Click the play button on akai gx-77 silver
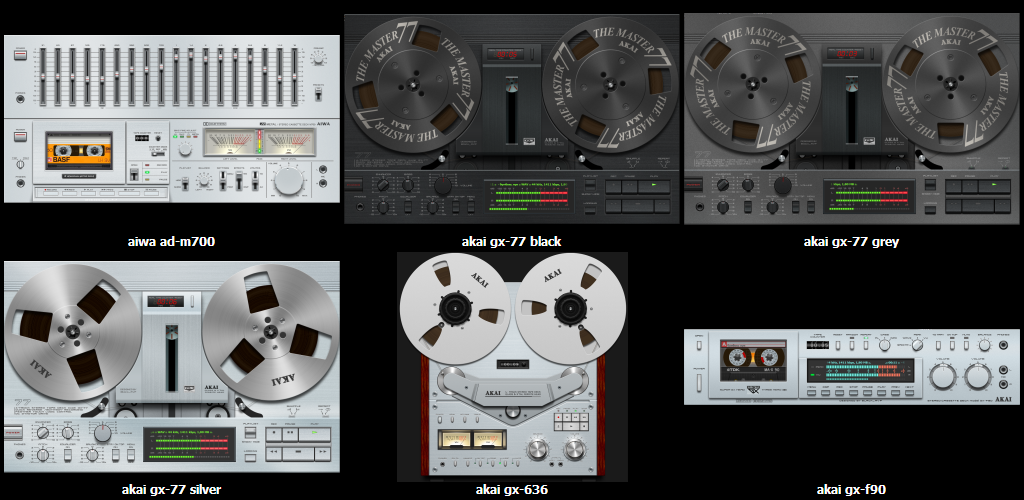The height and width of the screenshot is (500, 1024). [315, 435]
